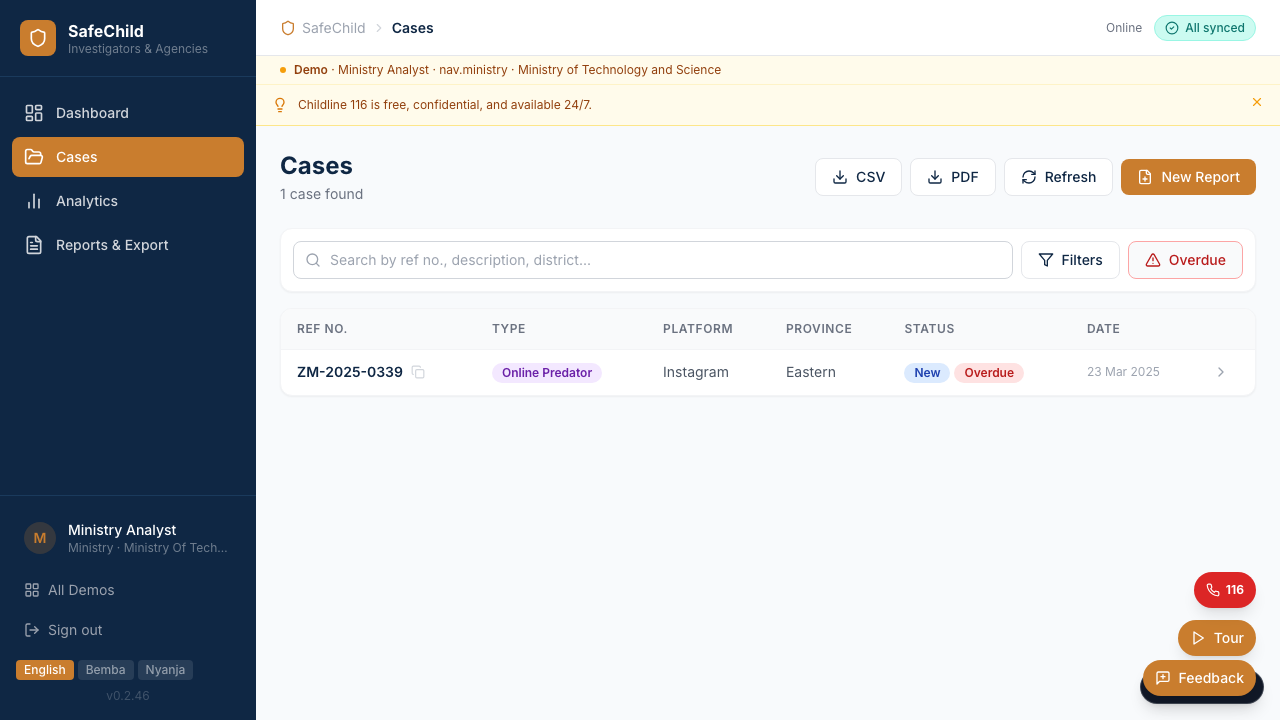
Task: Click the breadcrumb shield icon
Action: [288, 28]
